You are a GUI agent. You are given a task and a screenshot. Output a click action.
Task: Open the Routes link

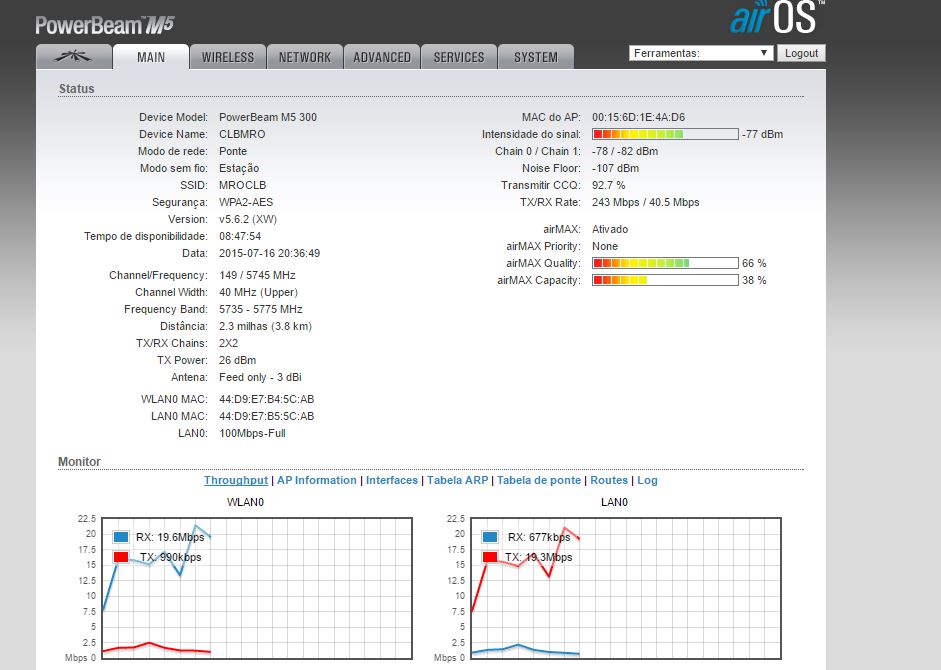point(609,480)
